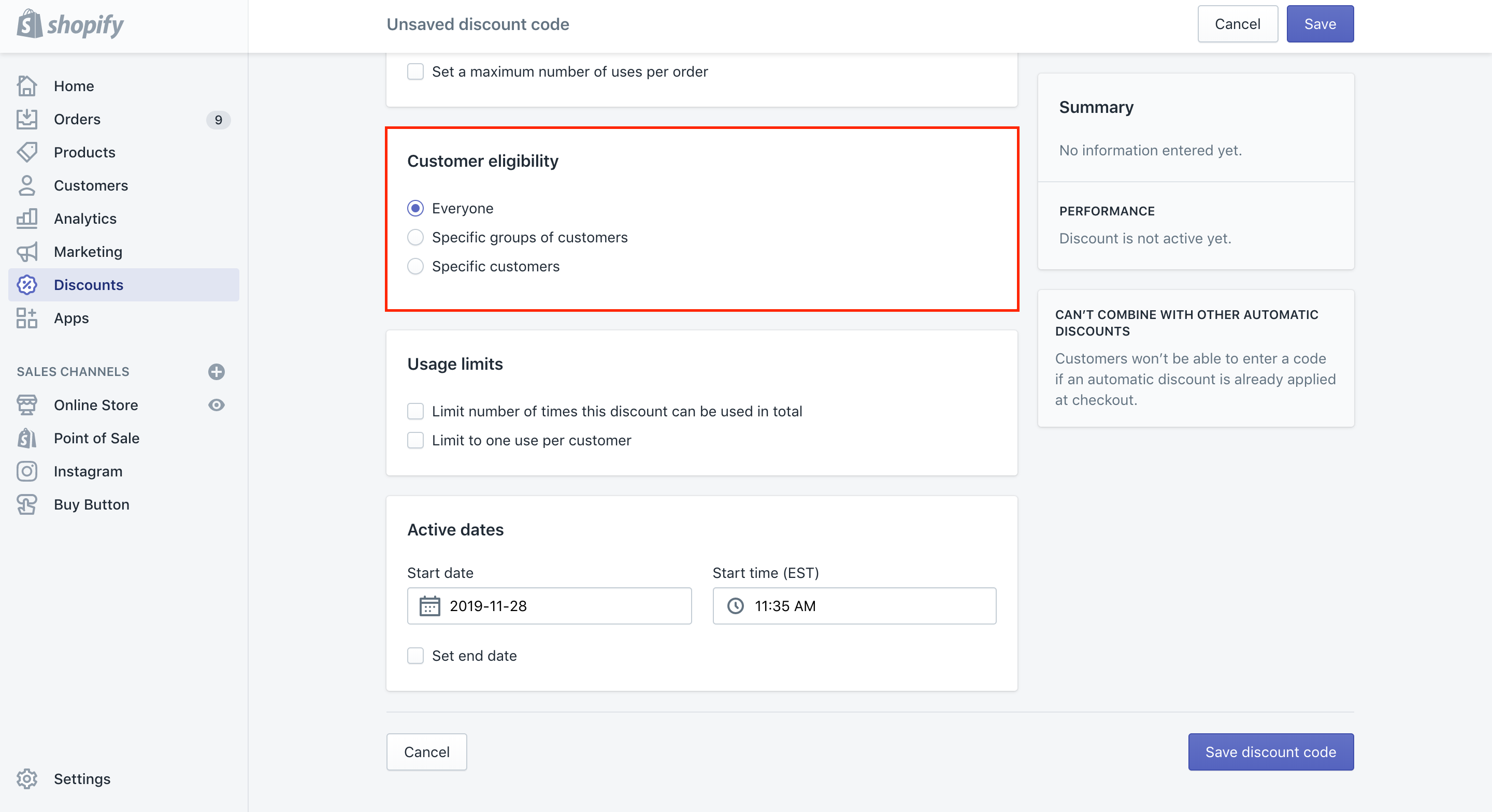The width and height of the screenshot is (1492, 812).
Task: Click the Discounts menu item
Action: coord(89,284)
